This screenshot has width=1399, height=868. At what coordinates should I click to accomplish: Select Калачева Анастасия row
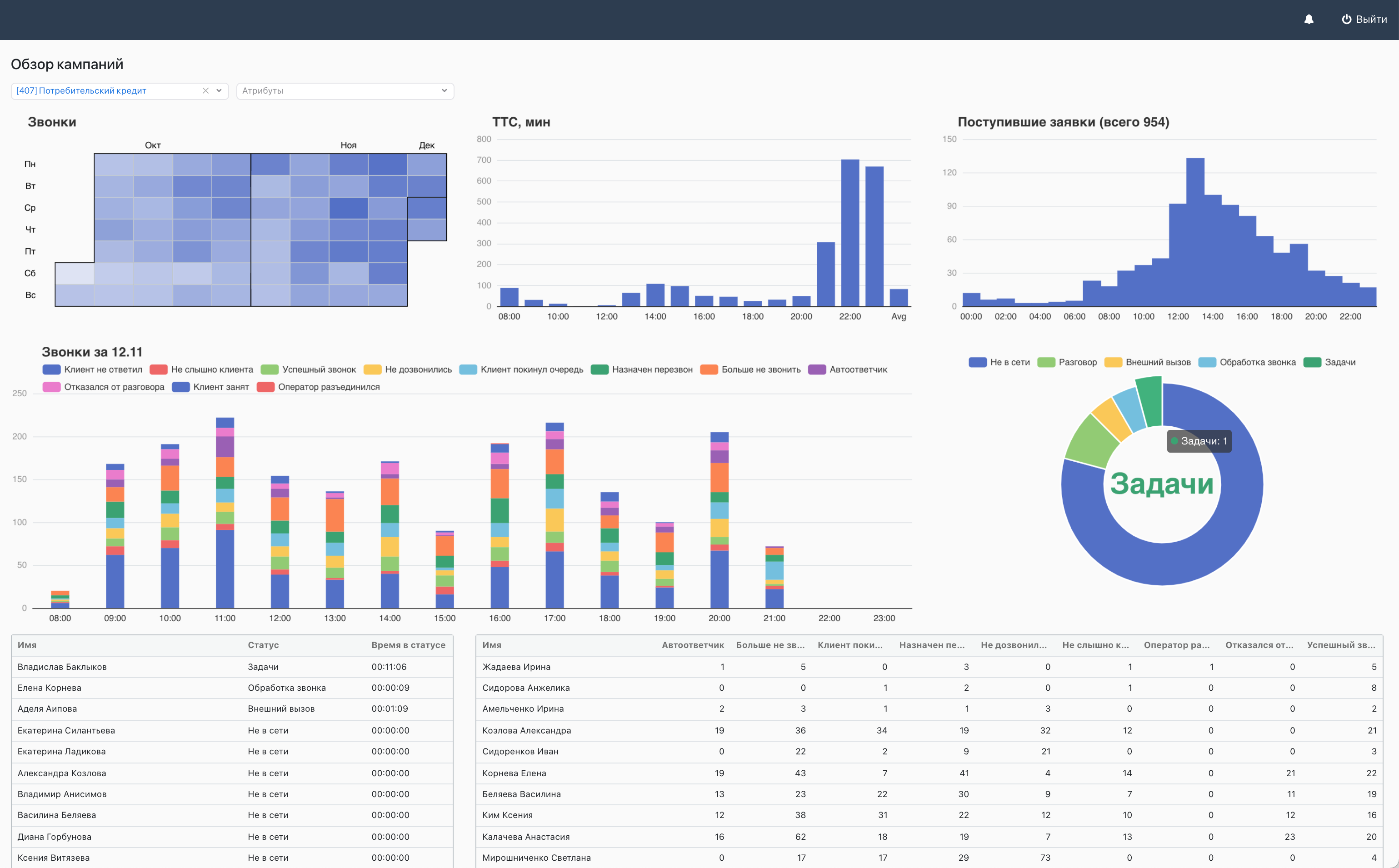tap(929, 837)
